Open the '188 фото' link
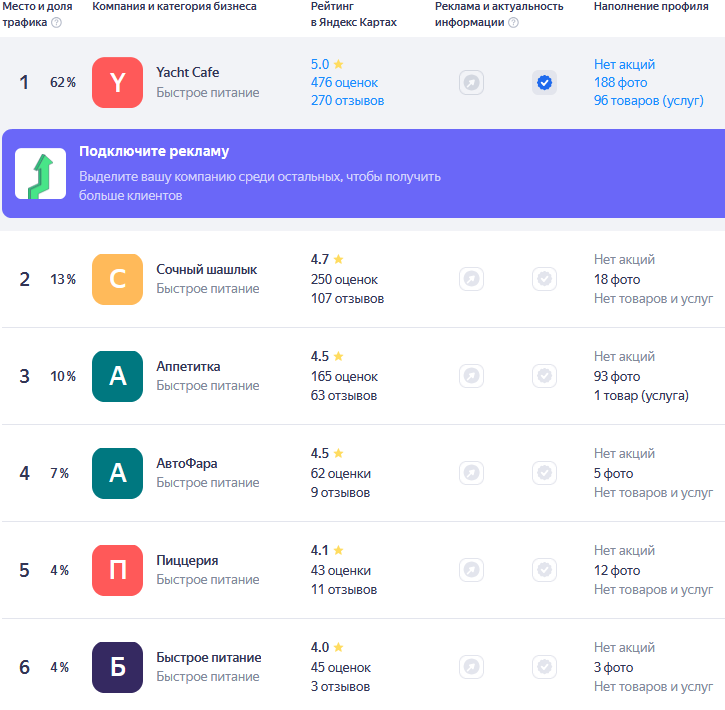 click(x=621, y=83)
